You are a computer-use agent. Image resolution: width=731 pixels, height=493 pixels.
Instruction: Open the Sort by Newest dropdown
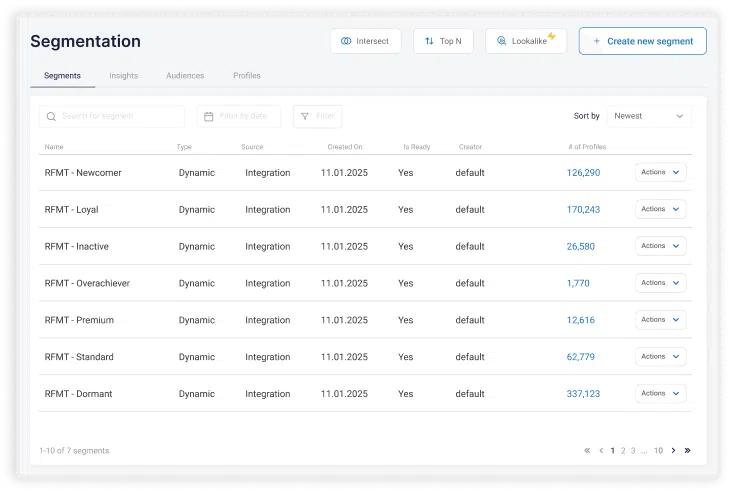(649, 116)
